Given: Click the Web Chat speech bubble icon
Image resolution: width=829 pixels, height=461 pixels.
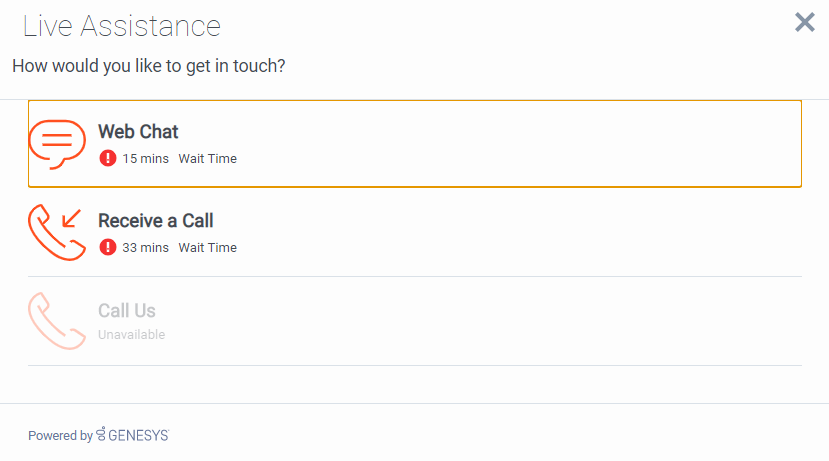Looking at the screenshot, I should click(57, 144).
